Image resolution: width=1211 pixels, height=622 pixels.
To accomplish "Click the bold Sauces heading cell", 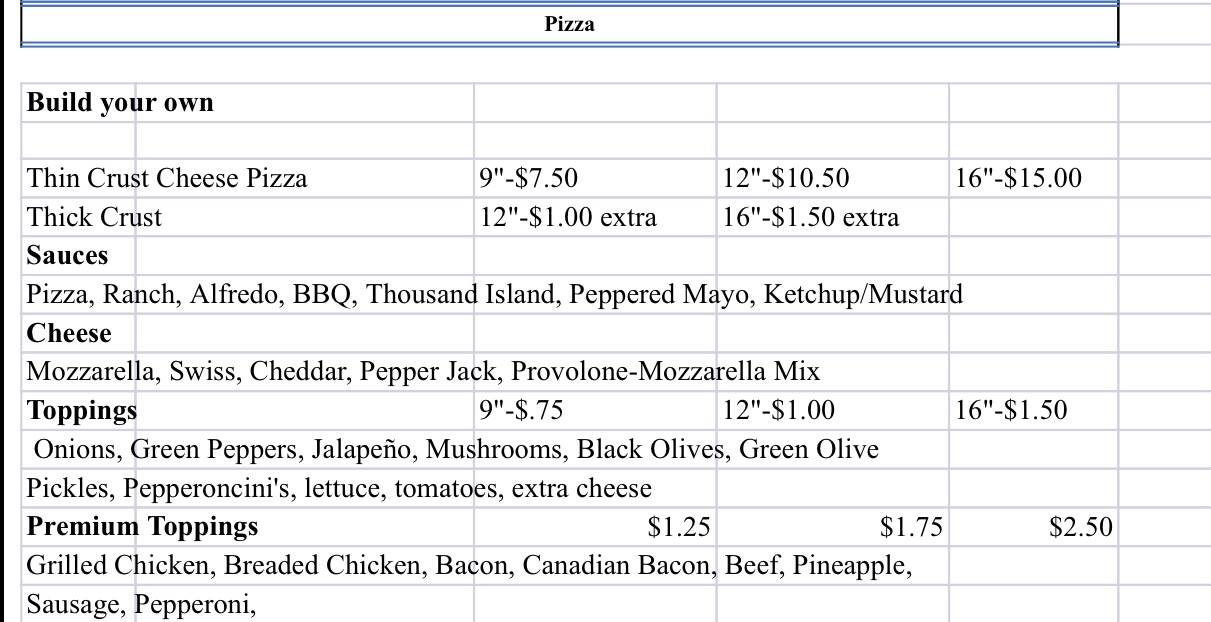I will point(67,256).
